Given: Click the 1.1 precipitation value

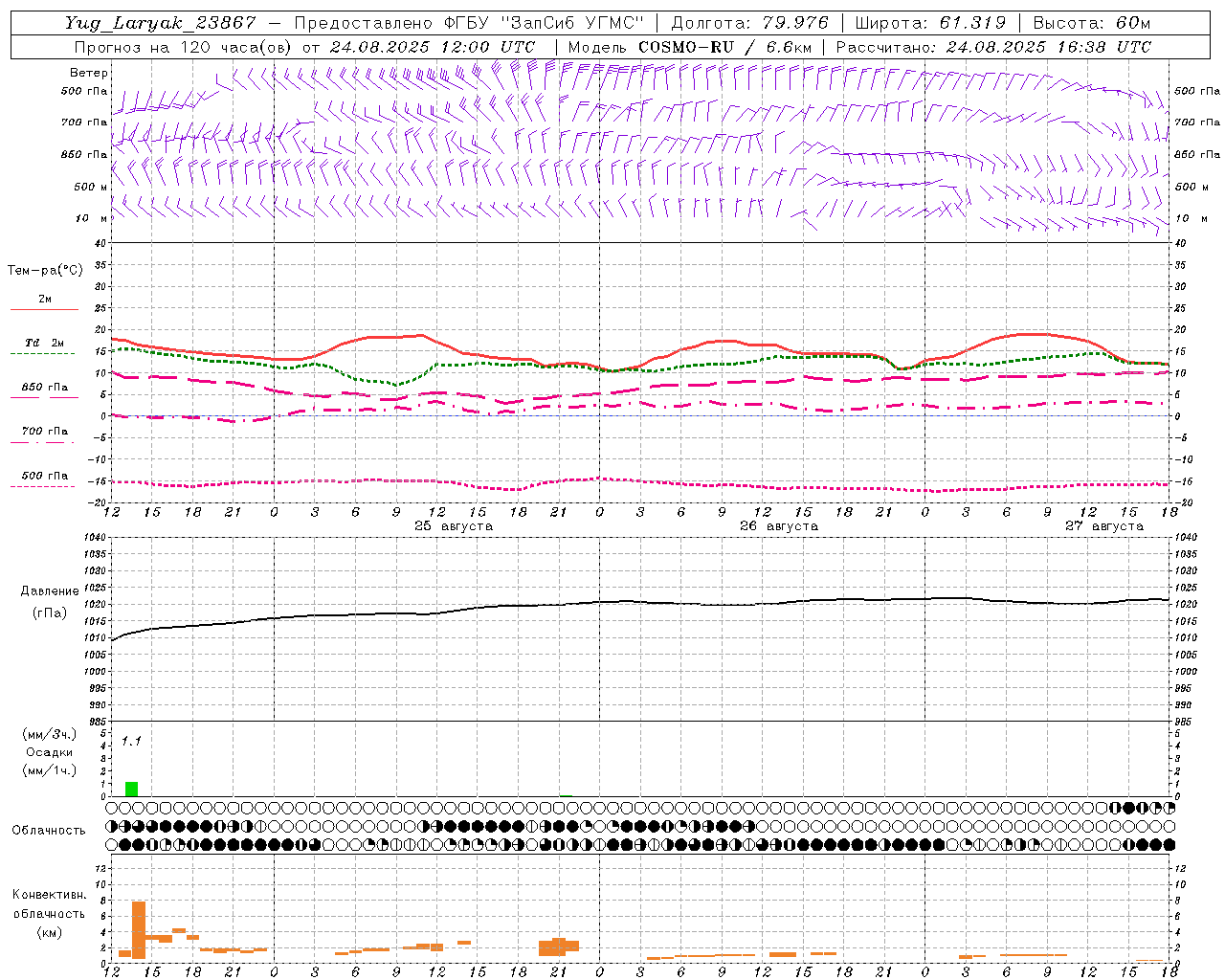Looking at the screenshot, I should click(131, 741).
